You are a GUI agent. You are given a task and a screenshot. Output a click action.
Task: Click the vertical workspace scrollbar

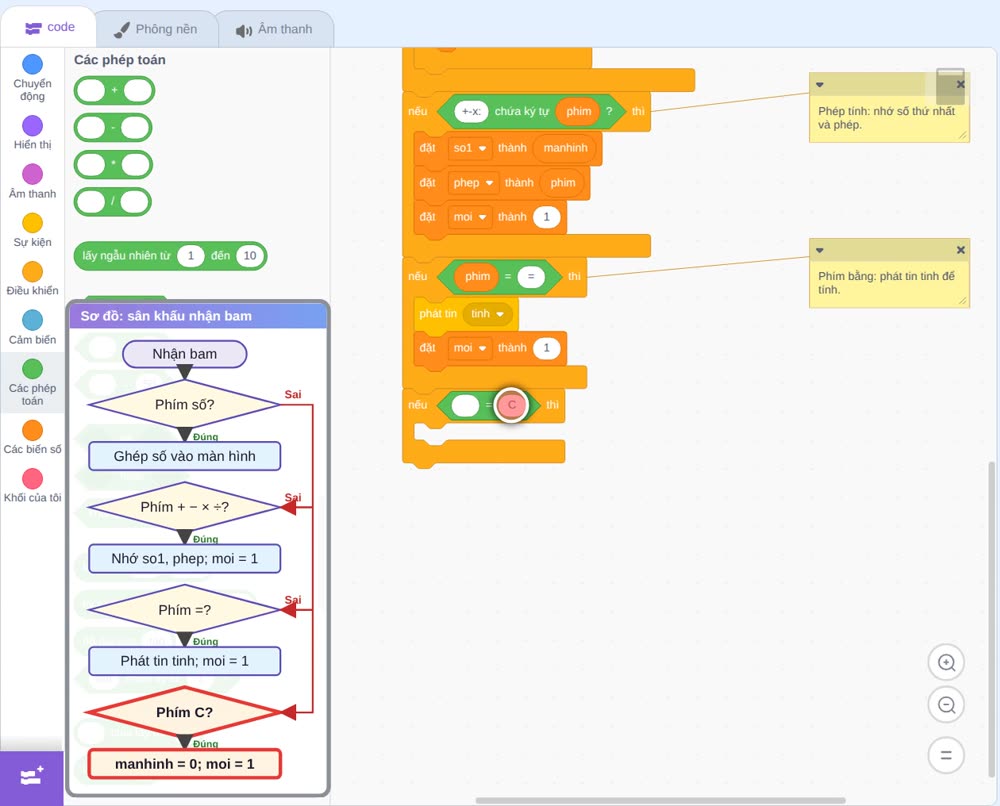point(992,619)
